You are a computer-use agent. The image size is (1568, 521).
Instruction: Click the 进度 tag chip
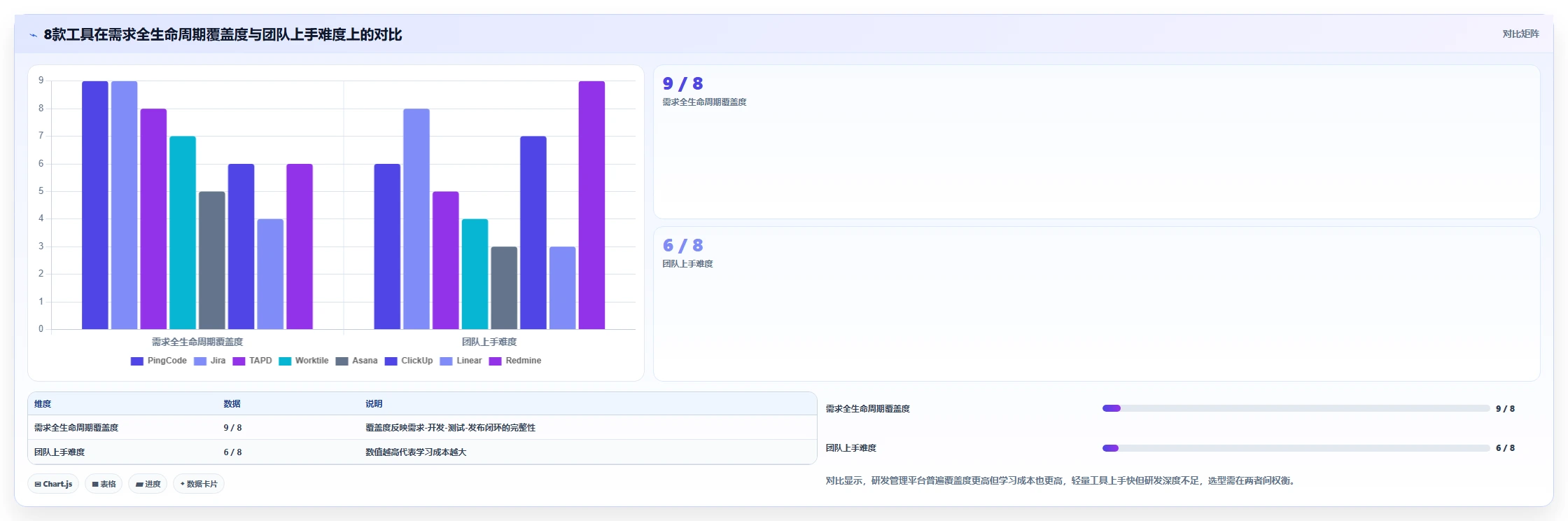coord(148,484)
